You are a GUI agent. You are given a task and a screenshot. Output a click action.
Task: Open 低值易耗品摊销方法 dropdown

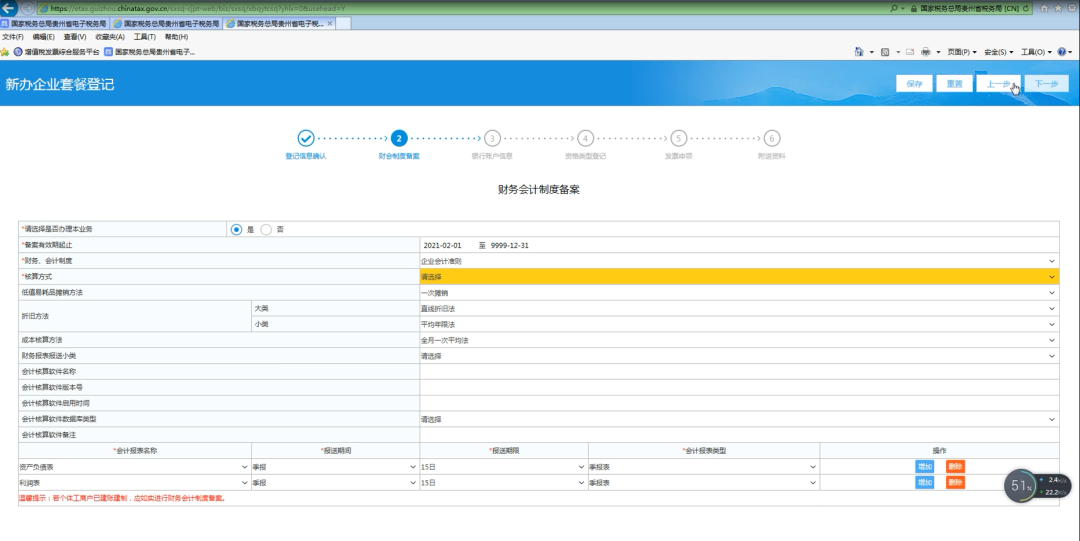[x=738, y=293]
